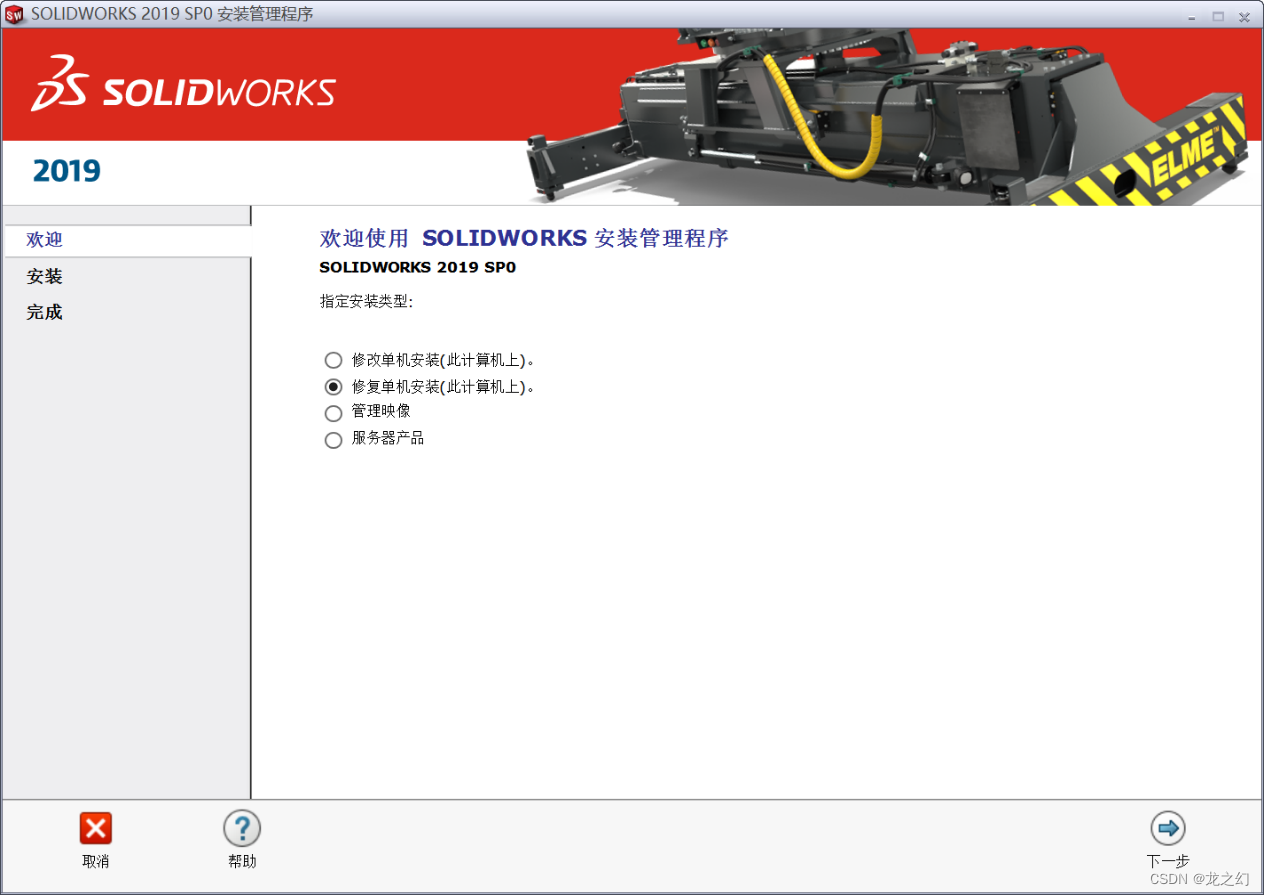Choose the 服务器产品 radio option

click(333, 440)
